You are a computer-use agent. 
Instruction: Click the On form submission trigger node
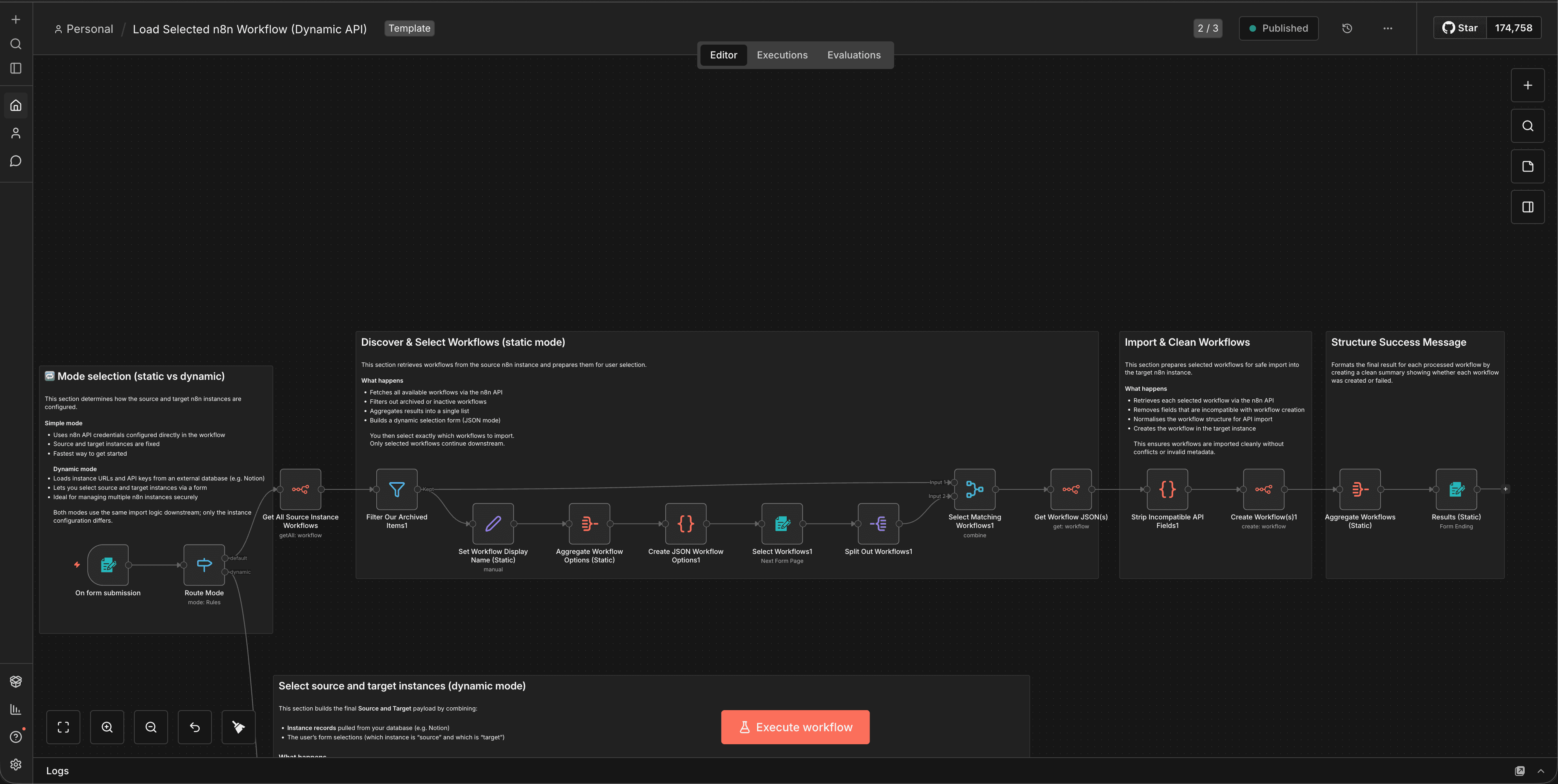click(x=108, y=564)
